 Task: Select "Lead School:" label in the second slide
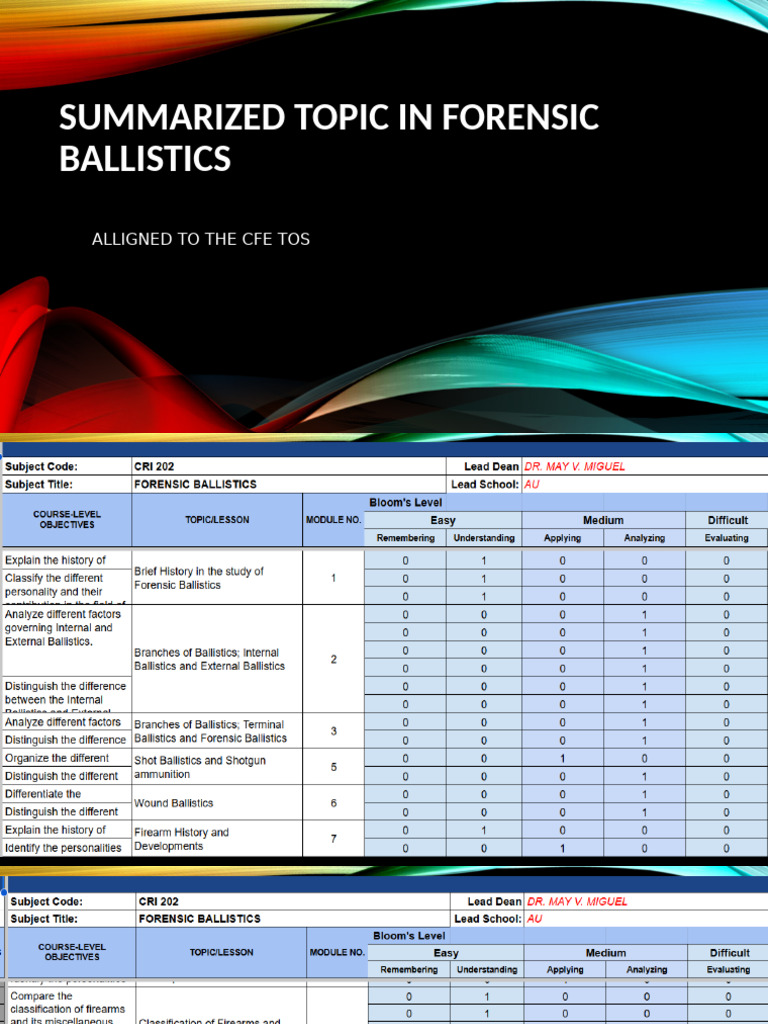[x=485, y=485]
